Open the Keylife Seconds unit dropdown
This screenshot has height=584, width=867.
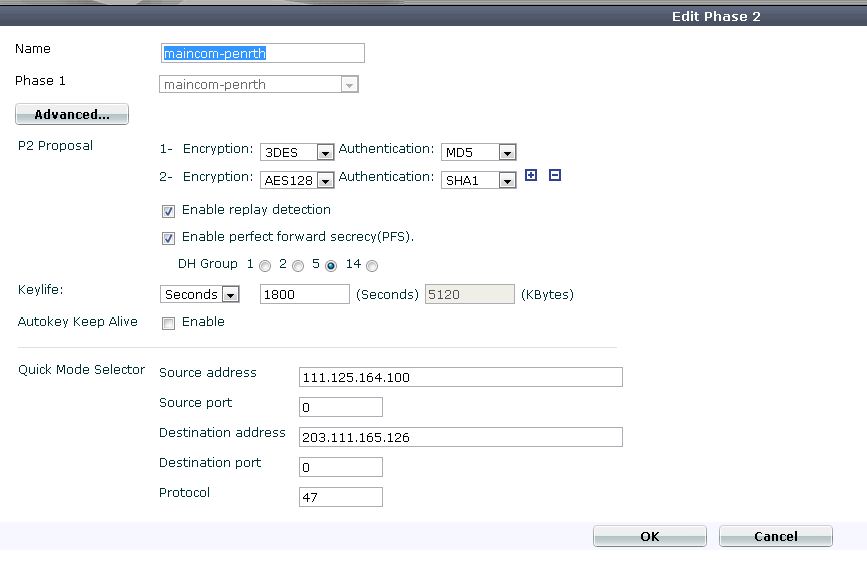pyautogui.click(x=200, y=294)
